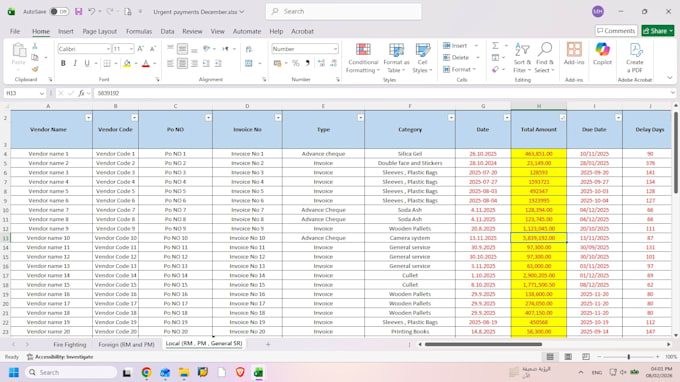Open the Comments pane button
The image size is (680, 382).
(x=616, y=31)
